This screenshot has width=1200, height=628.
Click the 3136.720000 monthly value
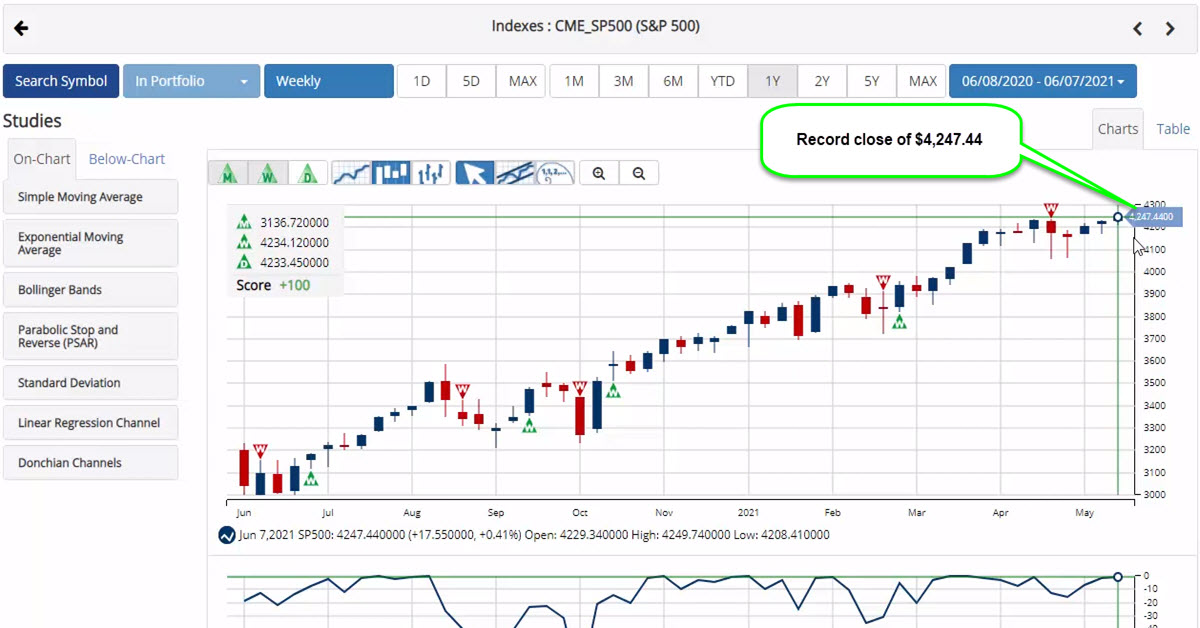(294, 222)
